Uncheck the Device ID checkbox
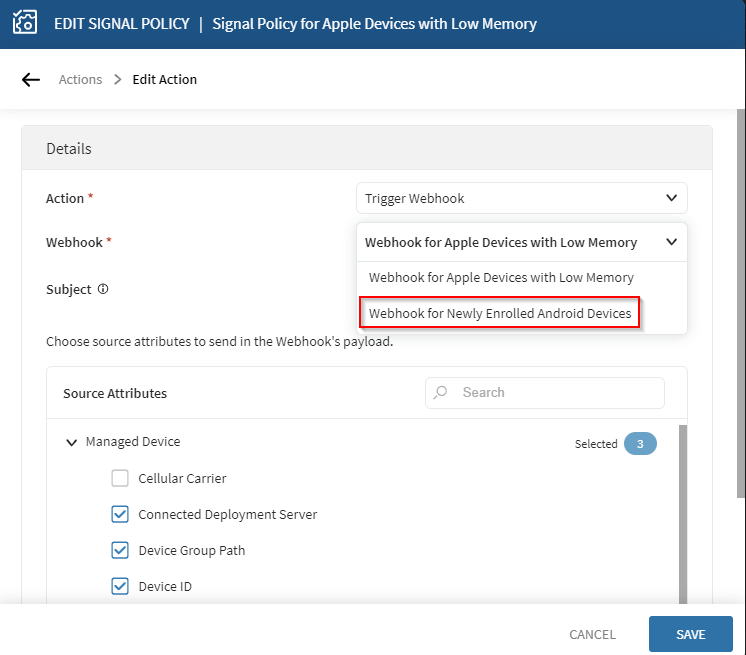746x655 pixels. 120,586
